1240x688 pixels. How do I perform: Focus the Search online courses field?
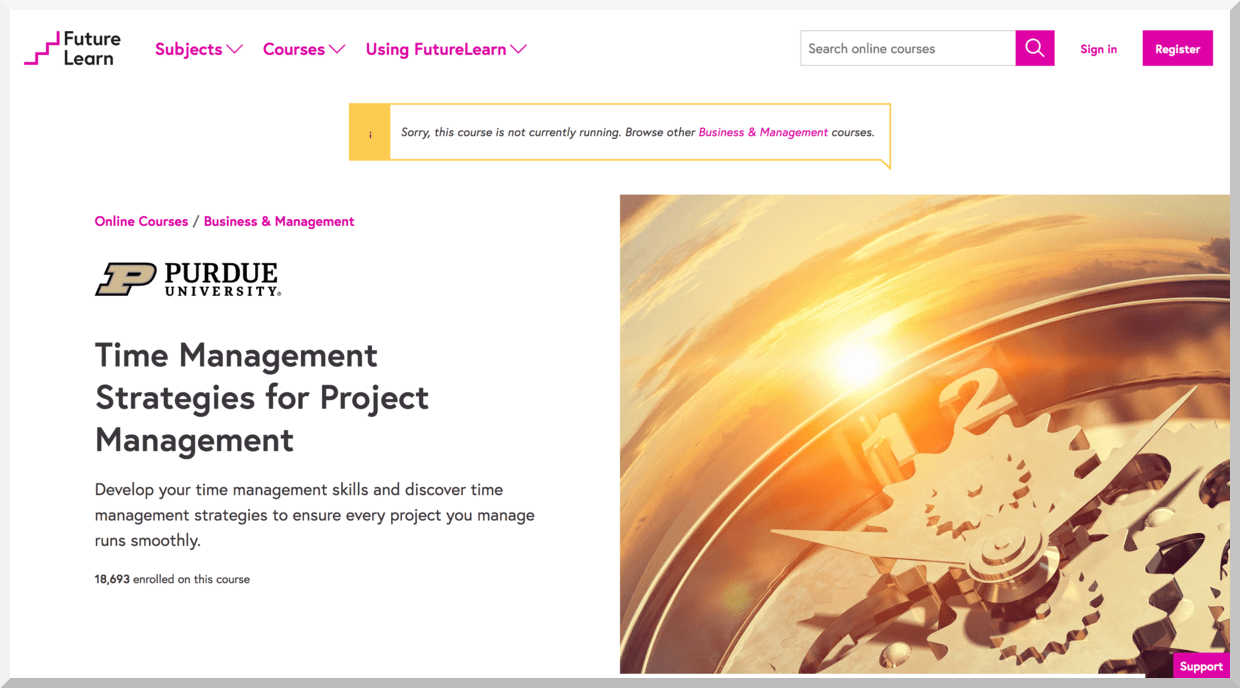pyautogui.click(x=907, y=48)
